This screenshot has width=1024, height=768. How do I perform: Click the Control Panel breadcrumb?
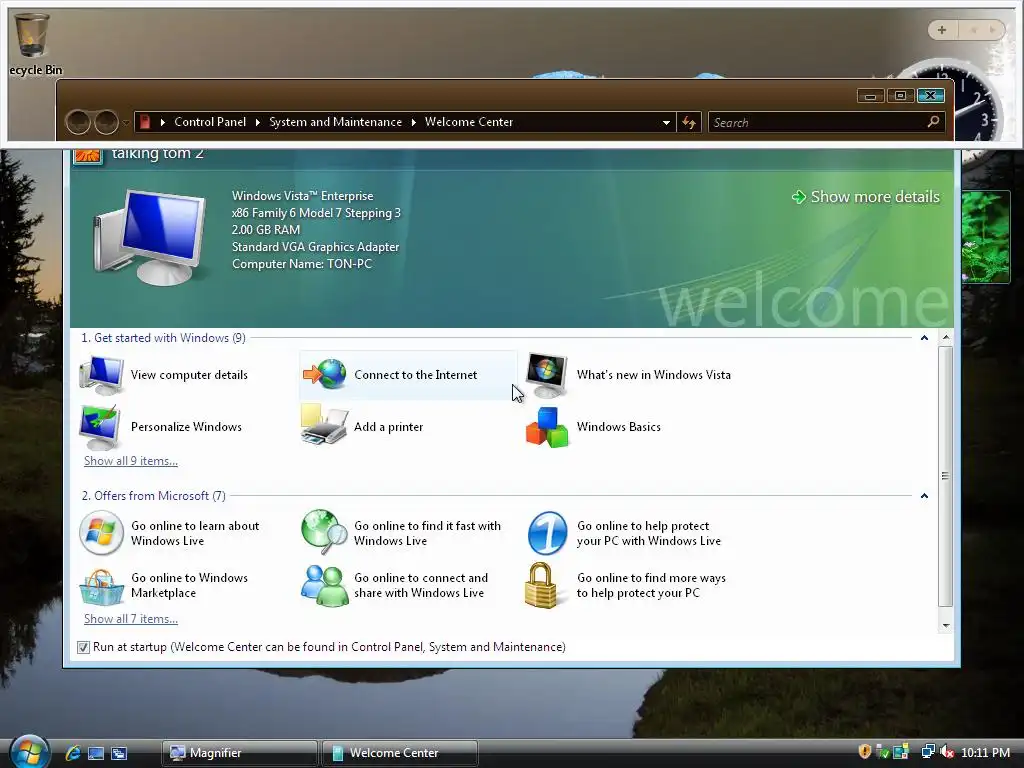[x=210, y=122]
